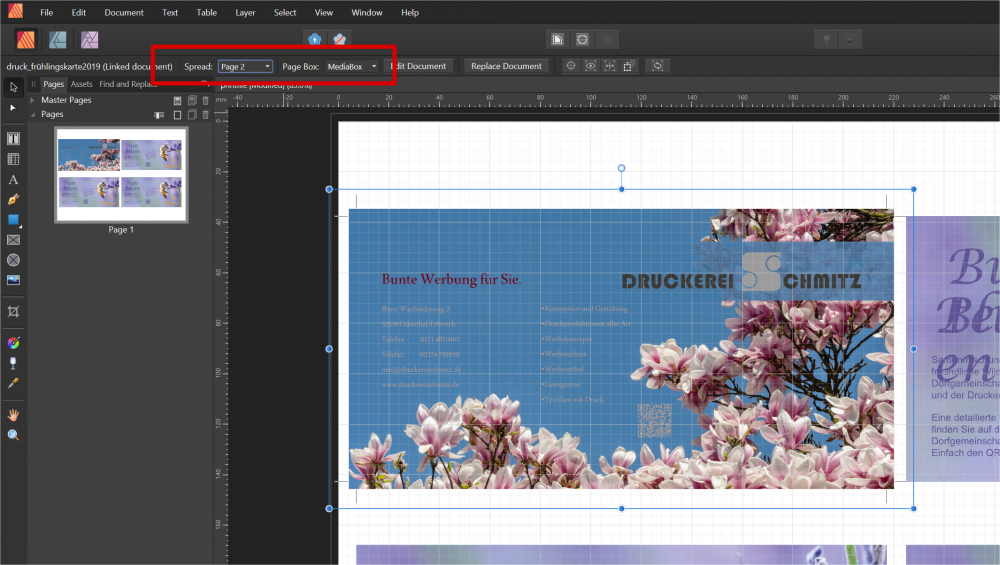Image resolution: width=1000 pixels, height=565 pixels.
Task: Click the add-pages-from-file icon in Pages row
Action: (159, 115)
